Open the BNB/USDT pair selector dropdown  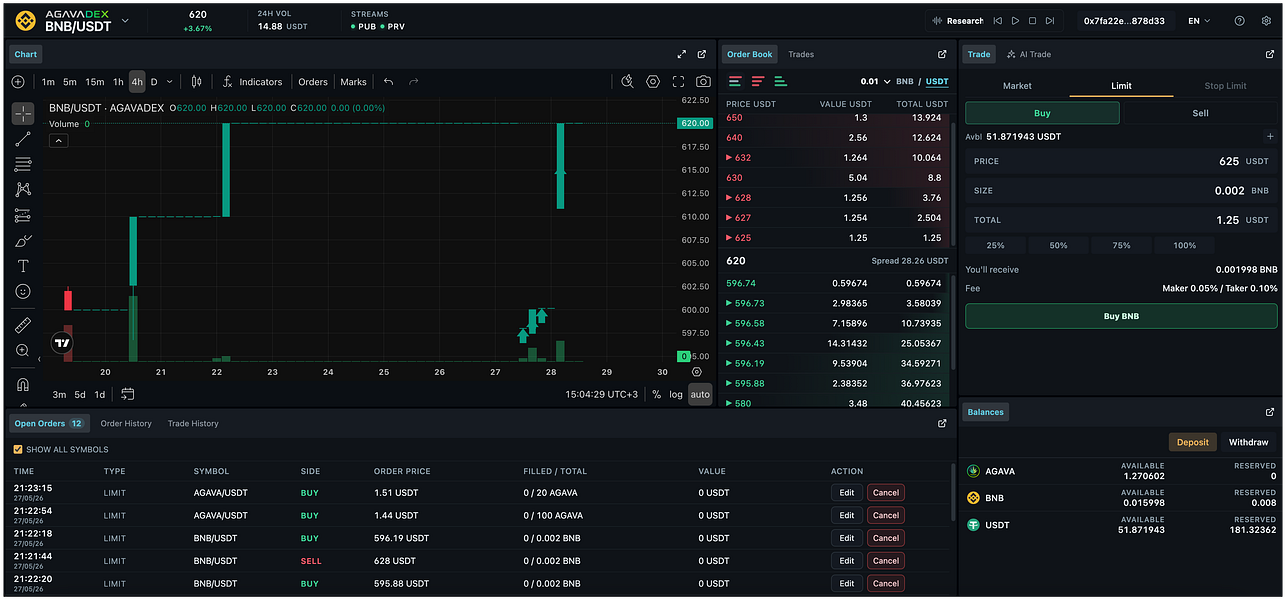pos(125,20)
